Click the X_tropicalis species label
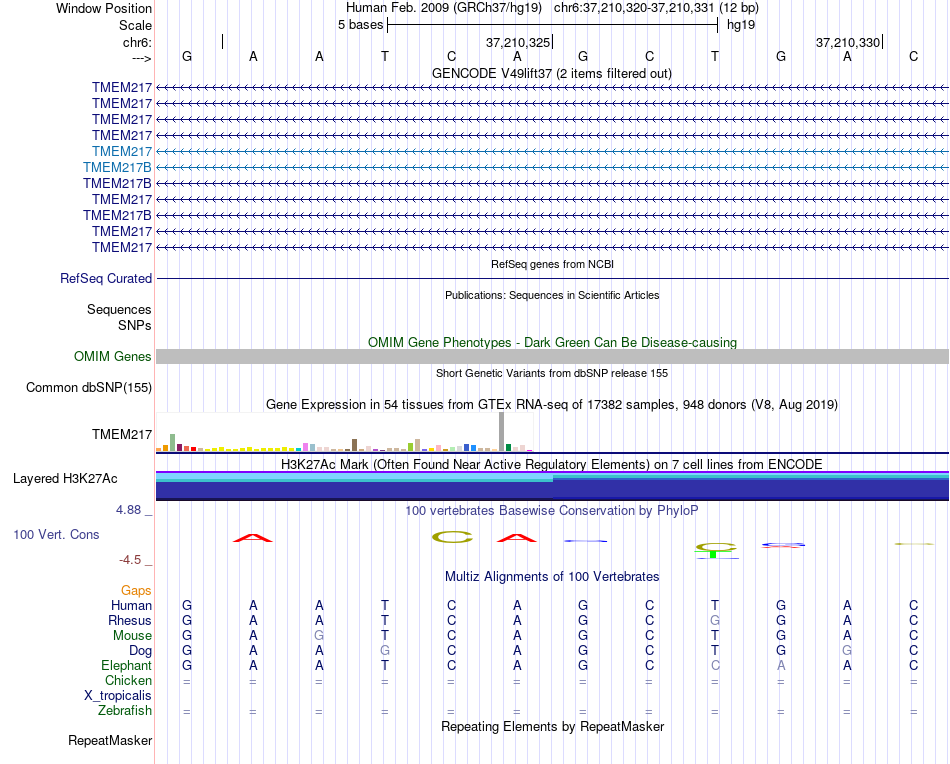 pos(118,696)
